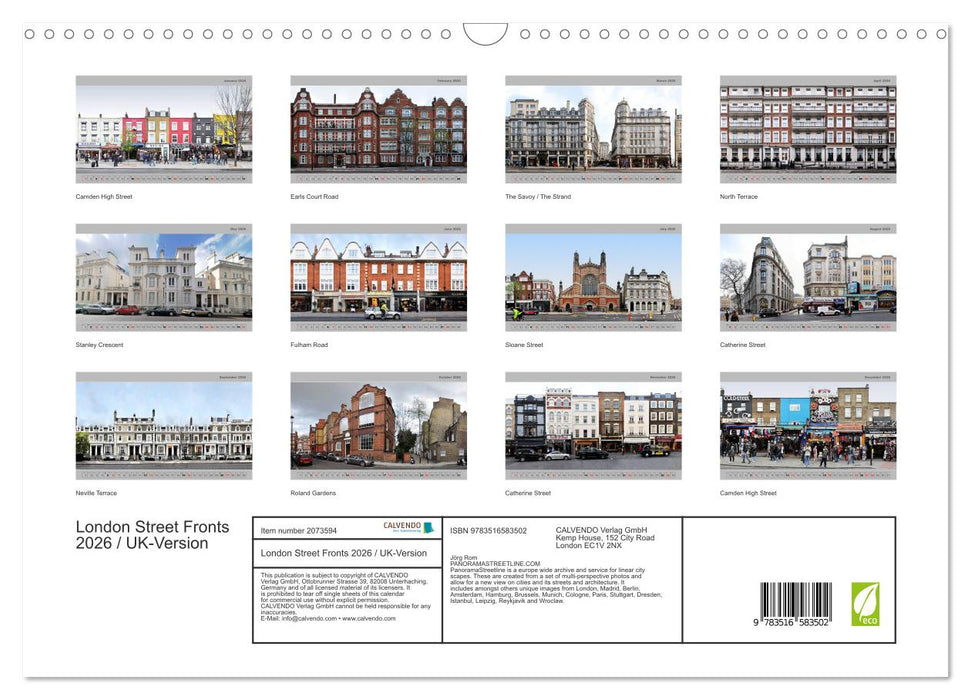Select the Sloane Street July image
The width and height of the screenshot is (971, 700).
[594, 276]
